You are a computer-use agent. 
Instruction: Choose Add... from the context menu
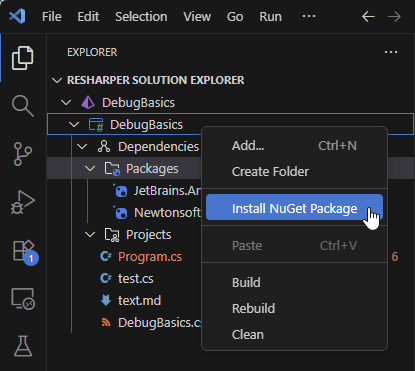point(294,146)
